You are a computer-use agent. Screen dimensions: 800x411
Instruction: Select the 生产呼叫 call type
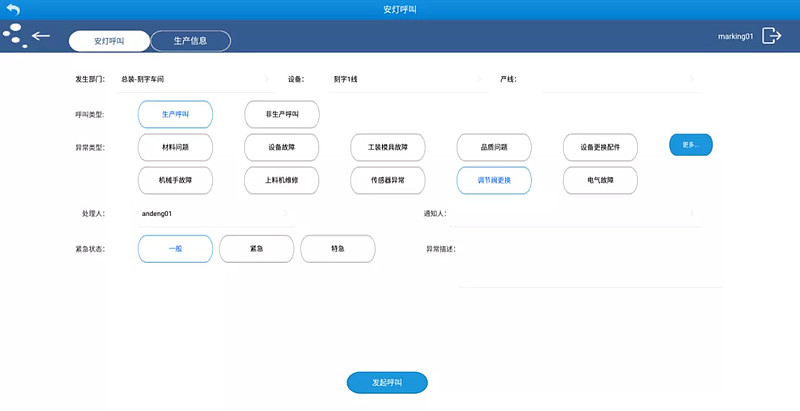click(x=175, y=114)
